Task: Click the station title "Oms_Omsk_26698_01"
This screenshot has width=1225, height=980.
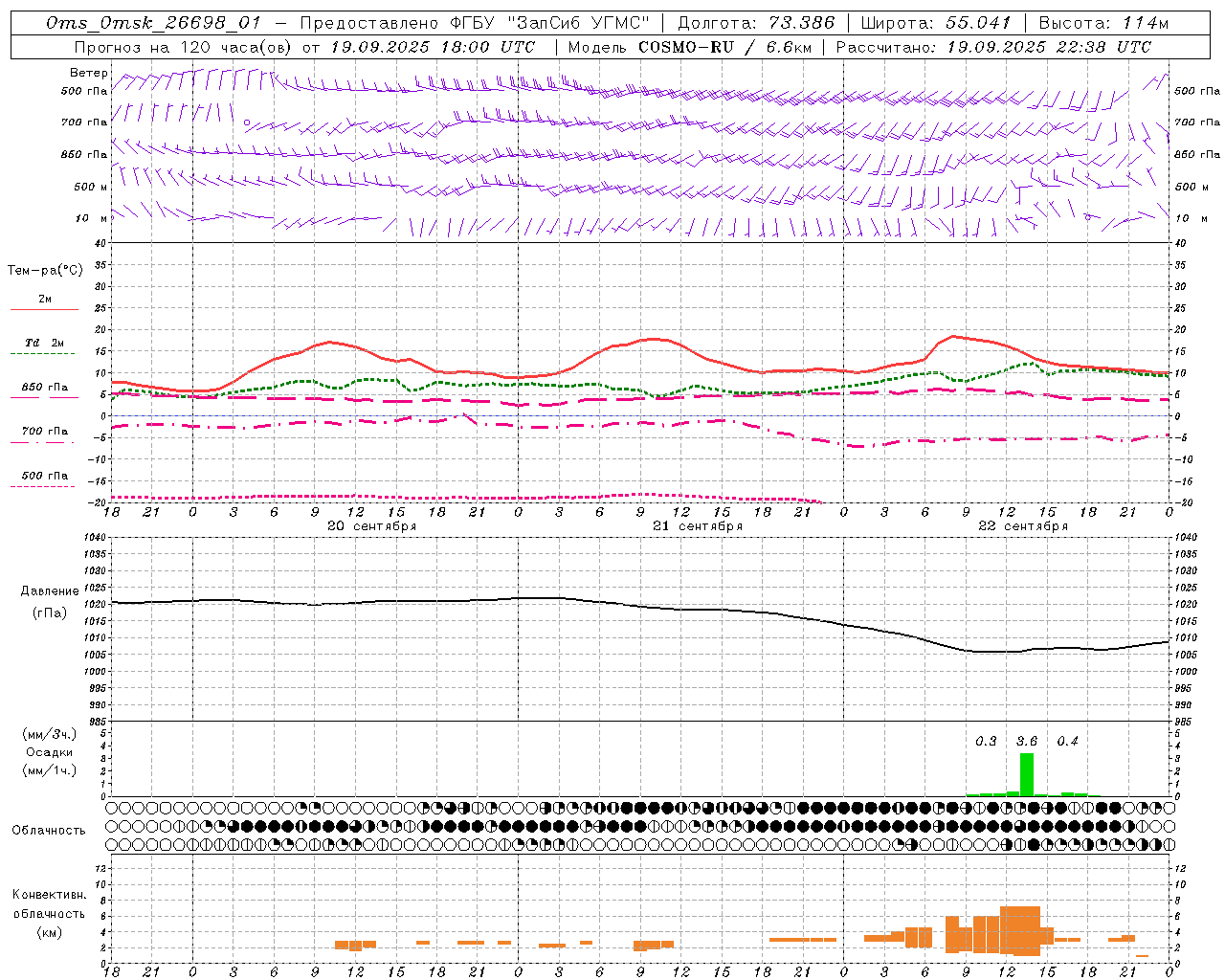Action: coord(153,23)
